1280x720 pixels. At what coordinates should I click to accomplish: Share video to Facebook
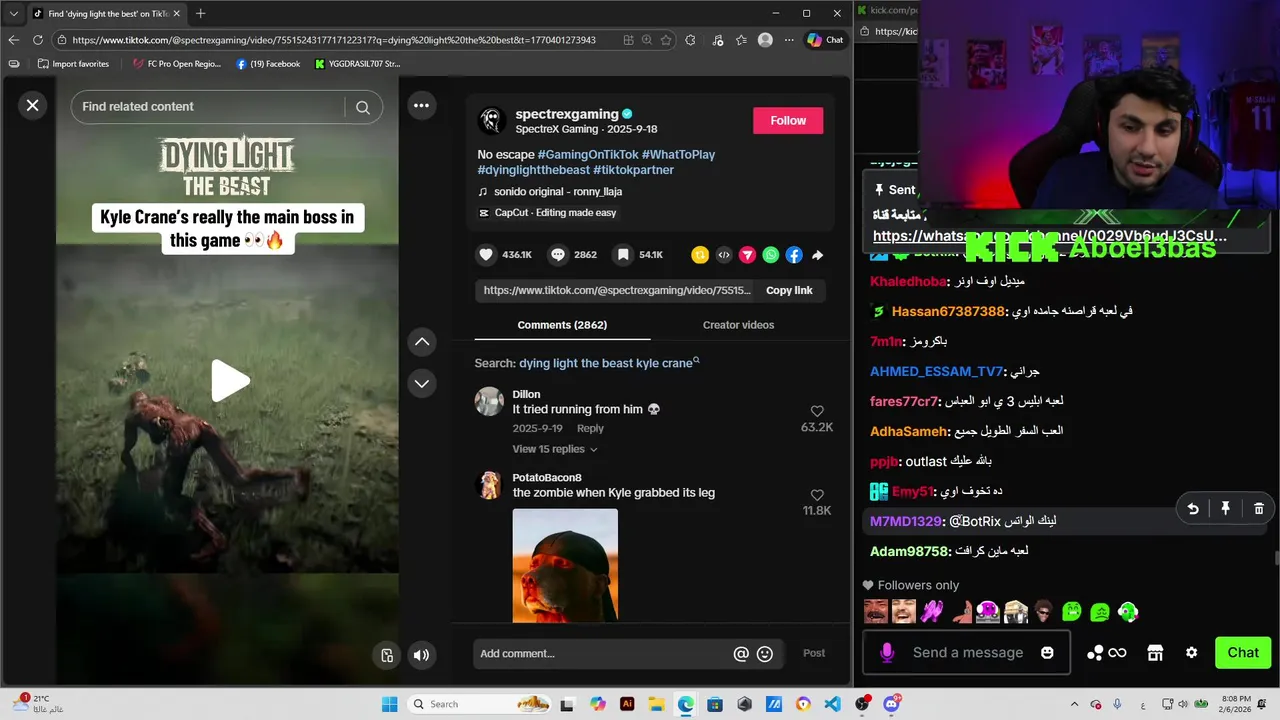coord(794,255)
